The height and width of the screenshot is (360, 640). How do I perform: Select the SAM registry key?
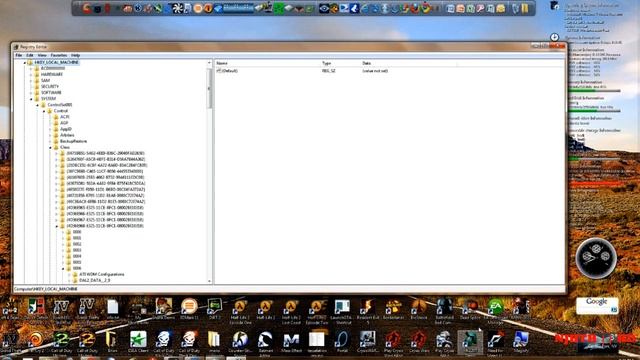[x=45, y=81]
